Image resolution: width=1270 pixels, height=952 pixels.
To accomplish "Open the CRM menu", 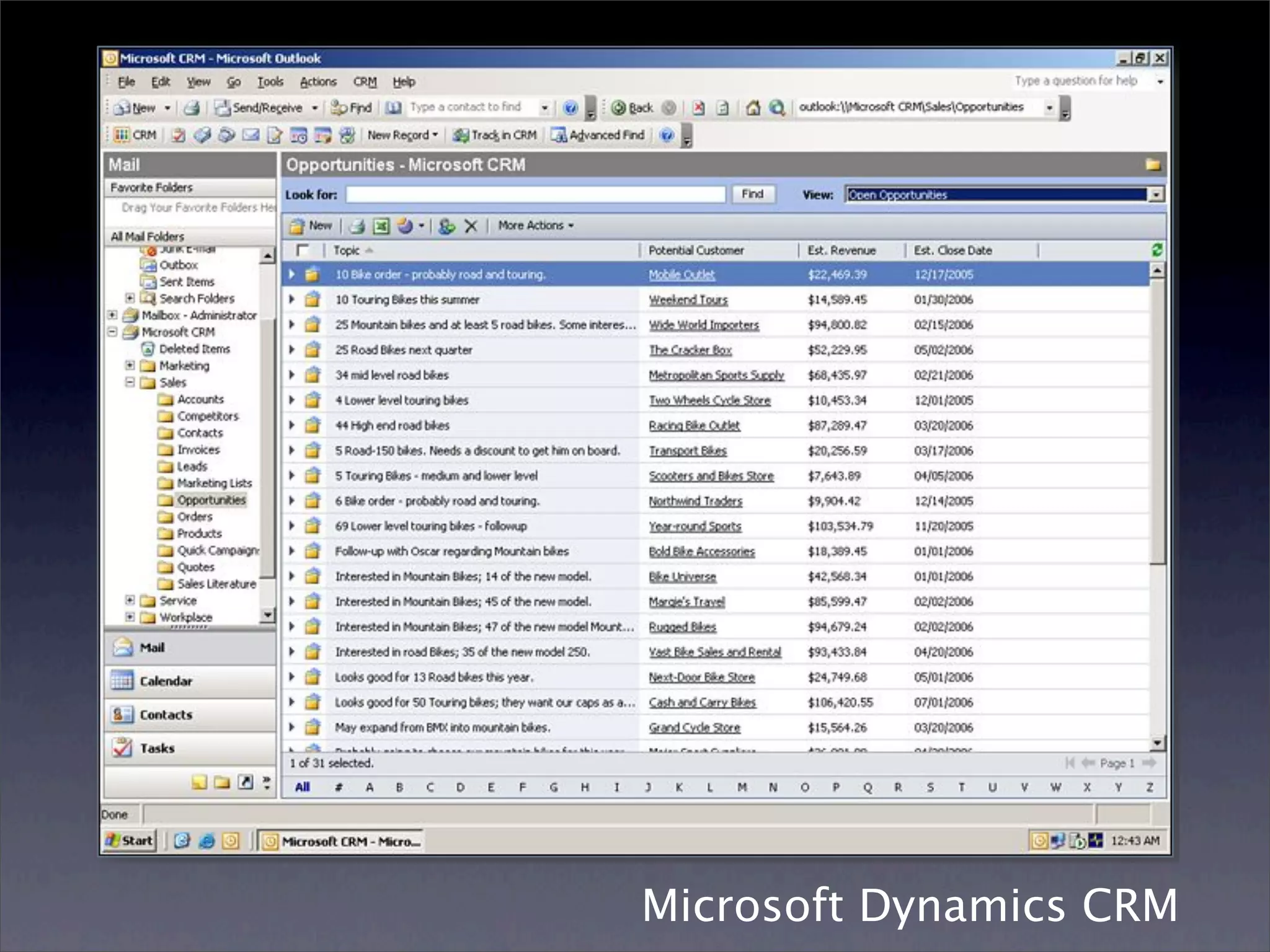I will point(365,82).
